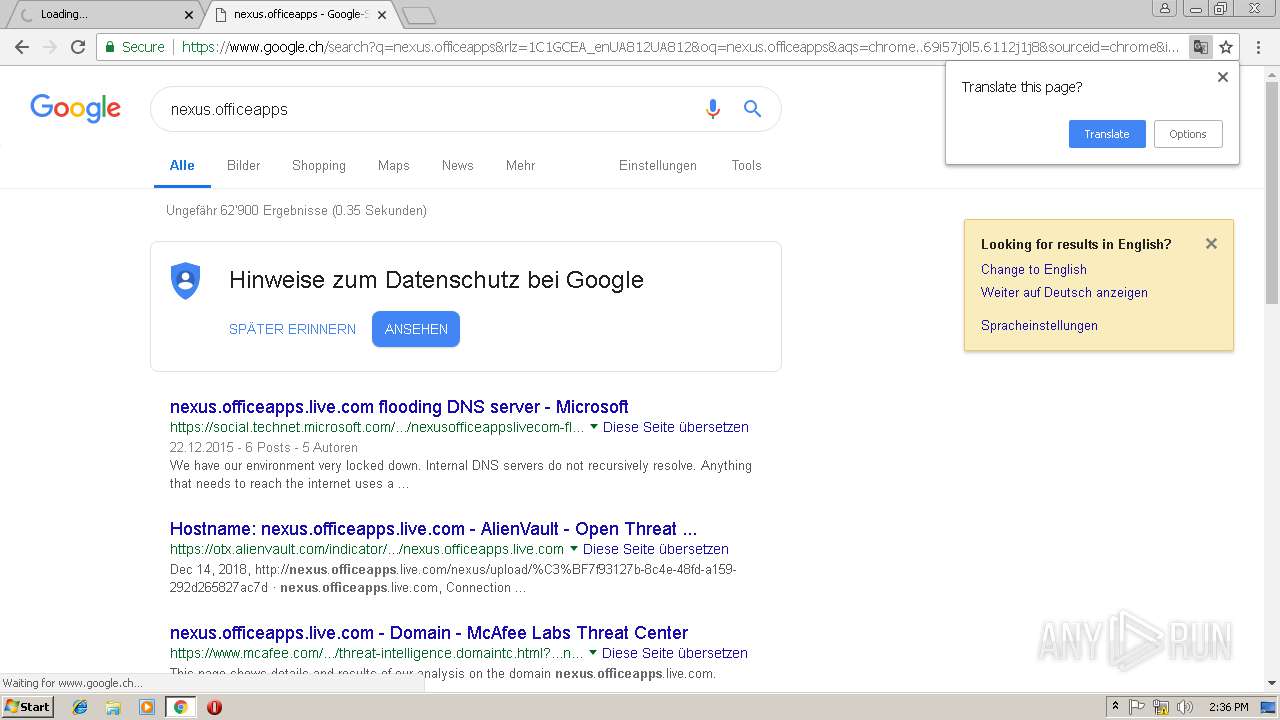Screen dimensions: 1280x720
Task: Start voice search with microphone icon
Action: click(x=712, y=109)
